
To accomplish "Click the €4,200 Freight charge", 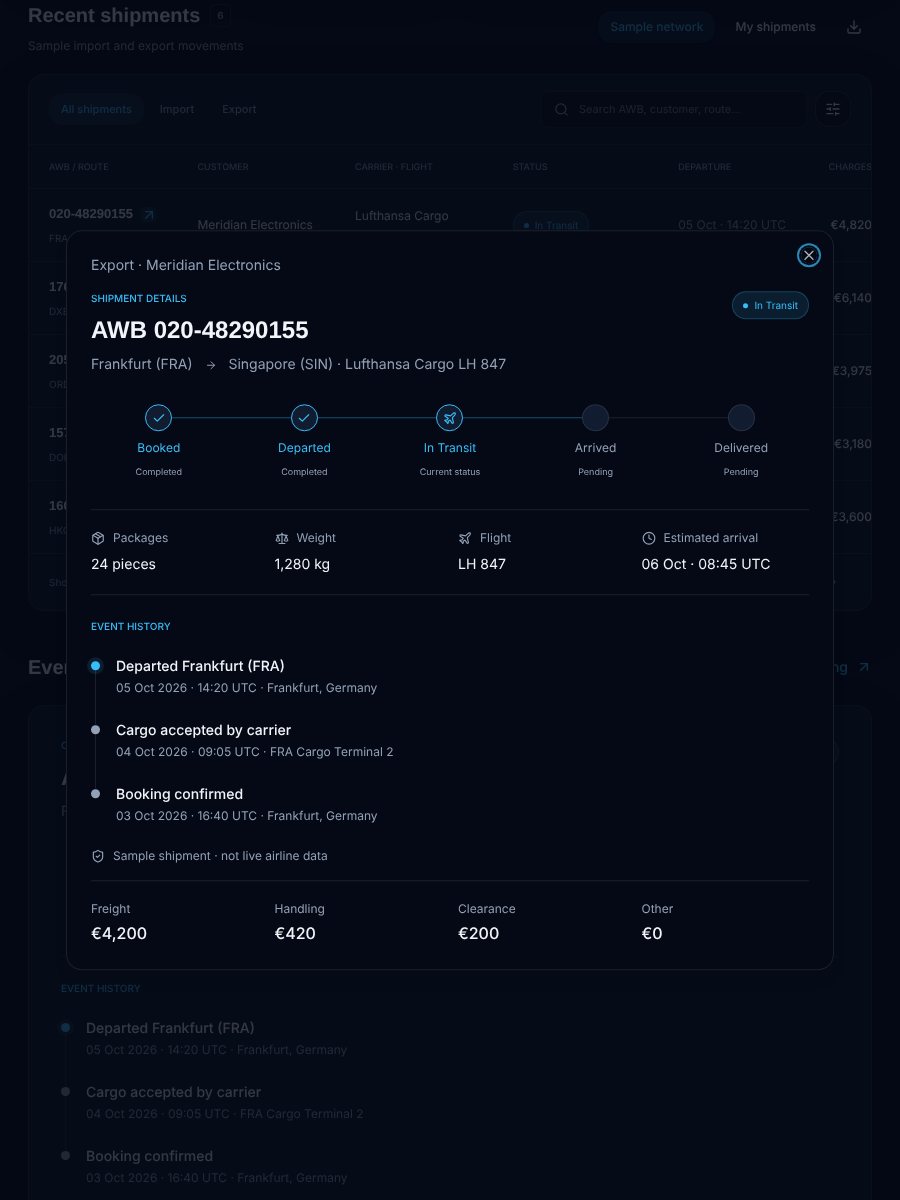I will [119, 933].
